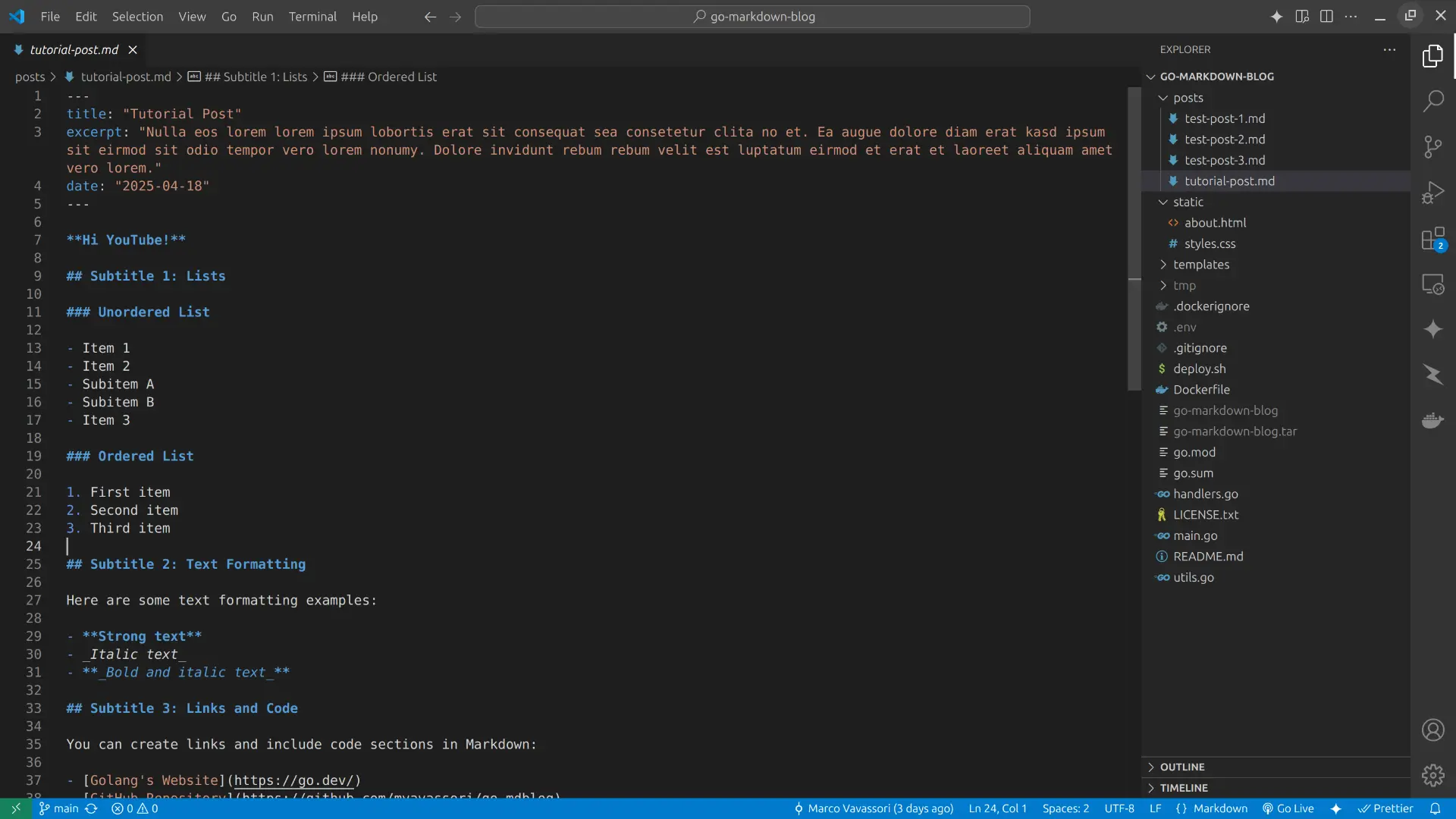Image resolution: width=1456 pixels, height=819 pixels.
Task: Open main.go file in explorer
Action: click(1195, 535)
